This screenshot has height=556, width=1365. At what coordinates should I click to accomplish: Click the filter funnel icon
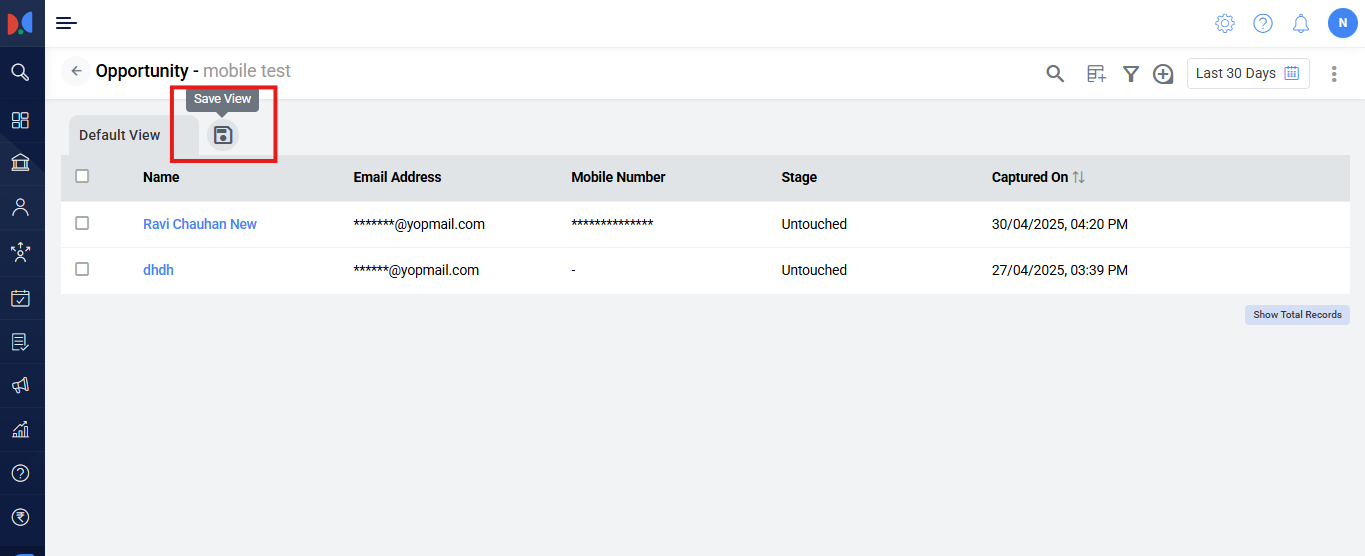[1130, 73]
